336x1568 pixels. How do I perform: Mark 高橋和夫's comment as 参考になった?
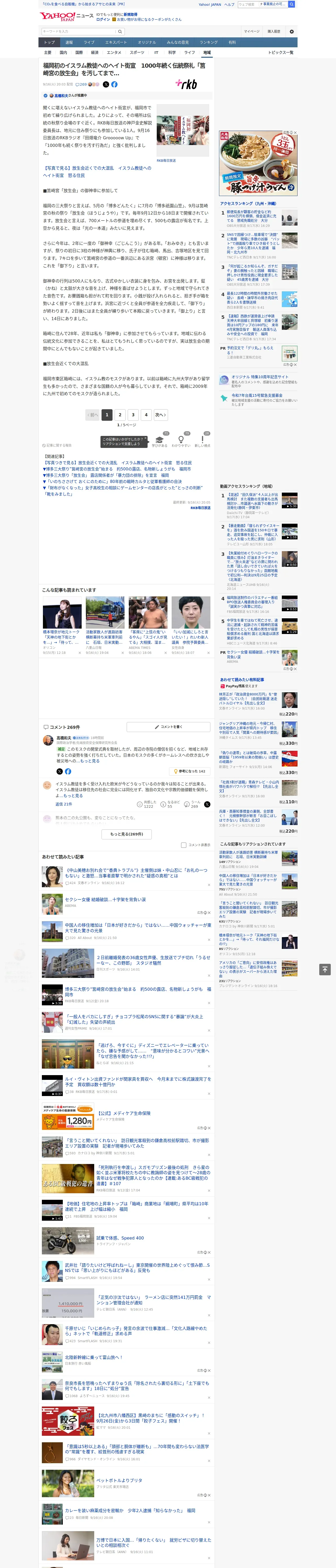pyautogui.click(x=190, y=771)
